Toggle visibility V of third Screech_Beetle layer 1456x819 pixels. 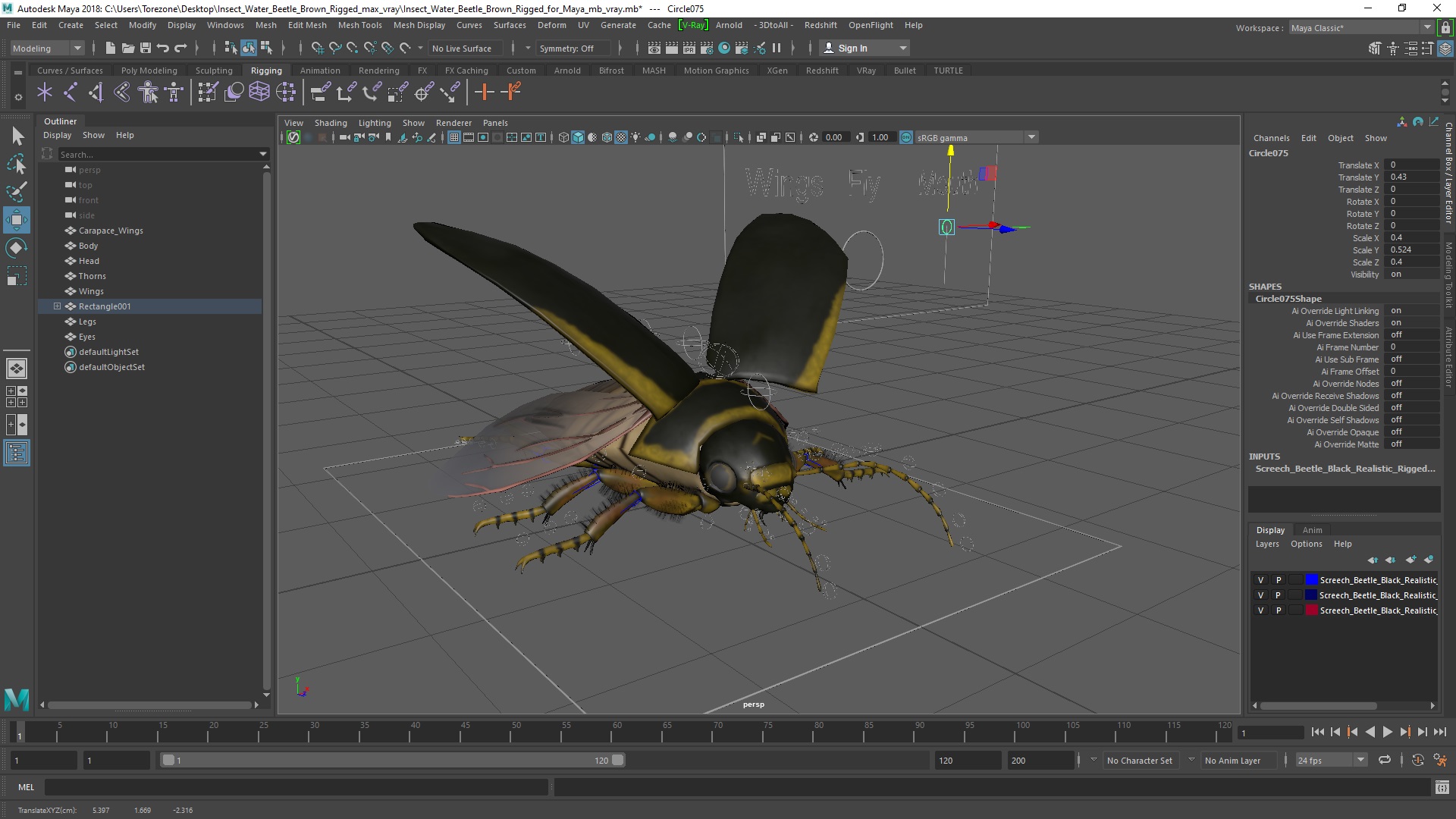pos(1261,610)
